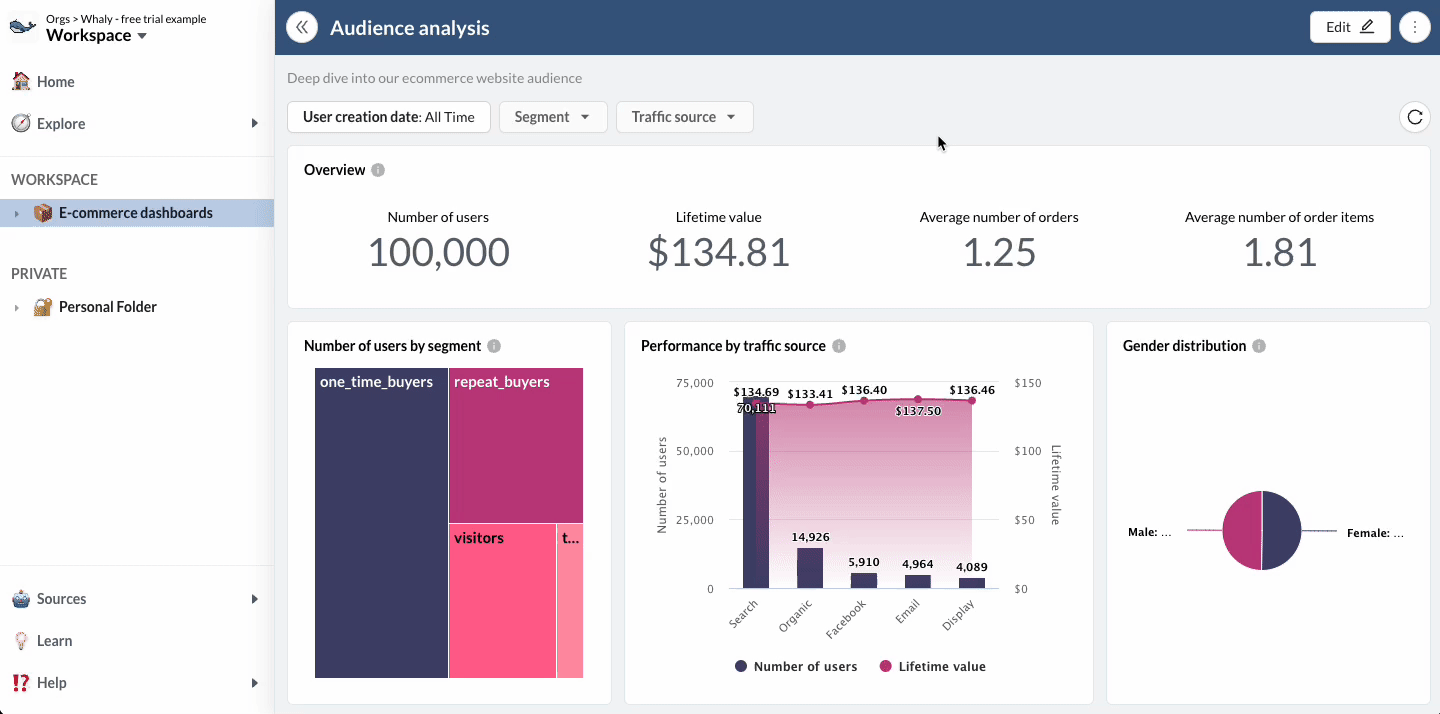
Task: Go to Home in sidebar
Action: 56,82
